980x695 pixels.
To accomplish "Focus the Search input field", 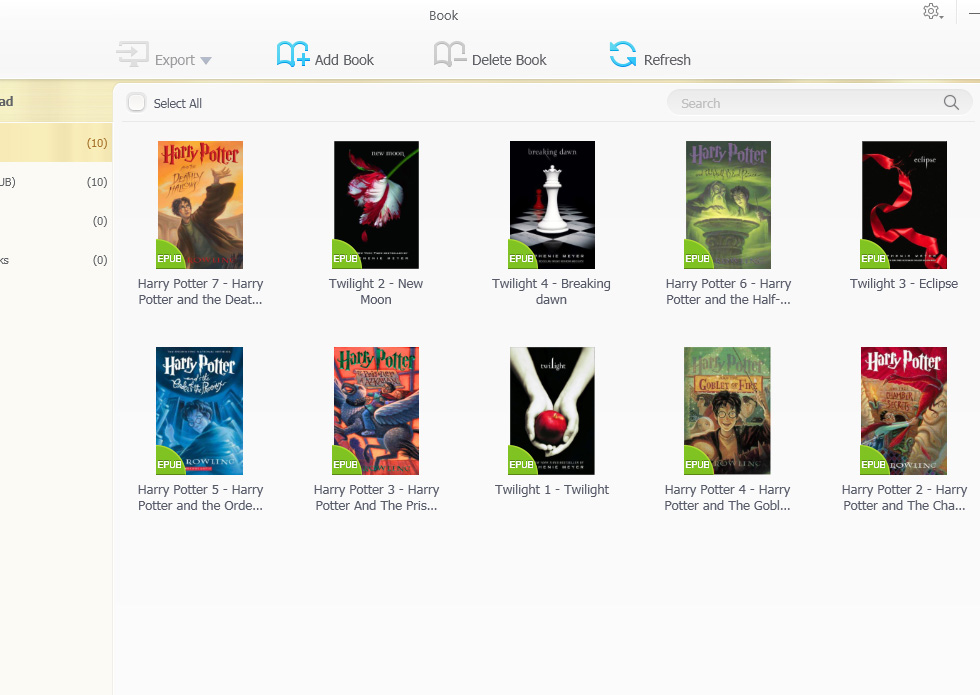I will [x=819, y=102].
